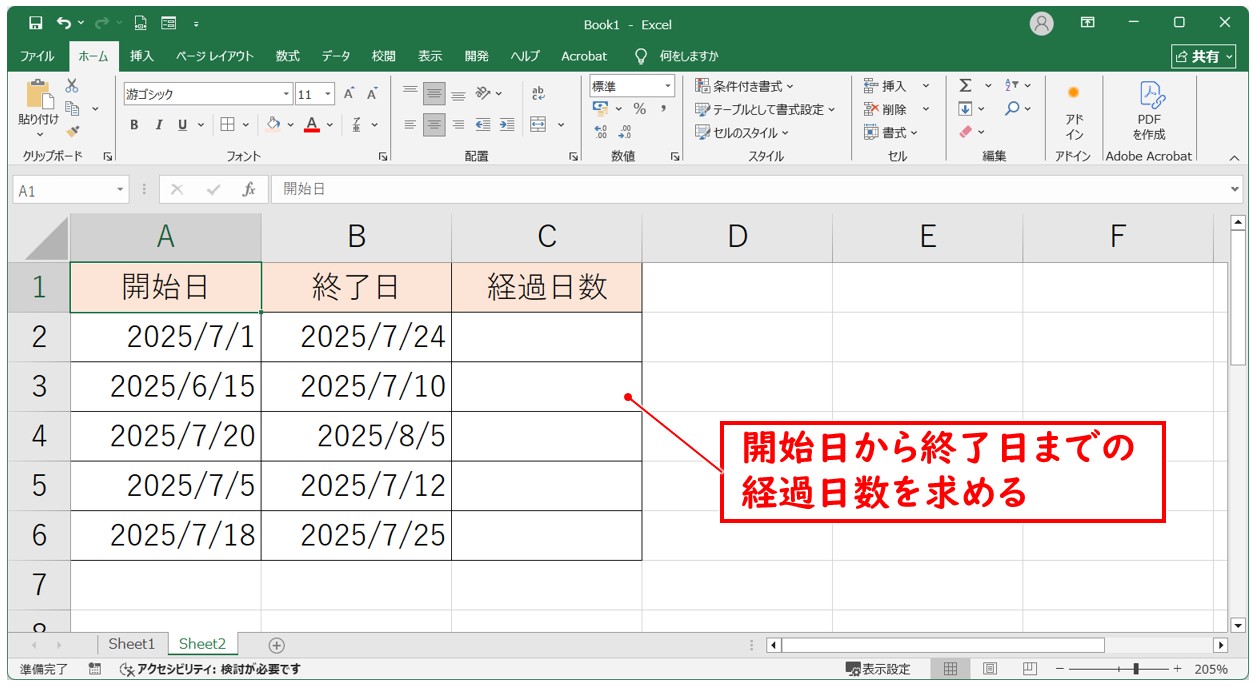Click the Save icon in the title bar
Image resolution: width=1257 pixels, height=686 pixels.
36,22
